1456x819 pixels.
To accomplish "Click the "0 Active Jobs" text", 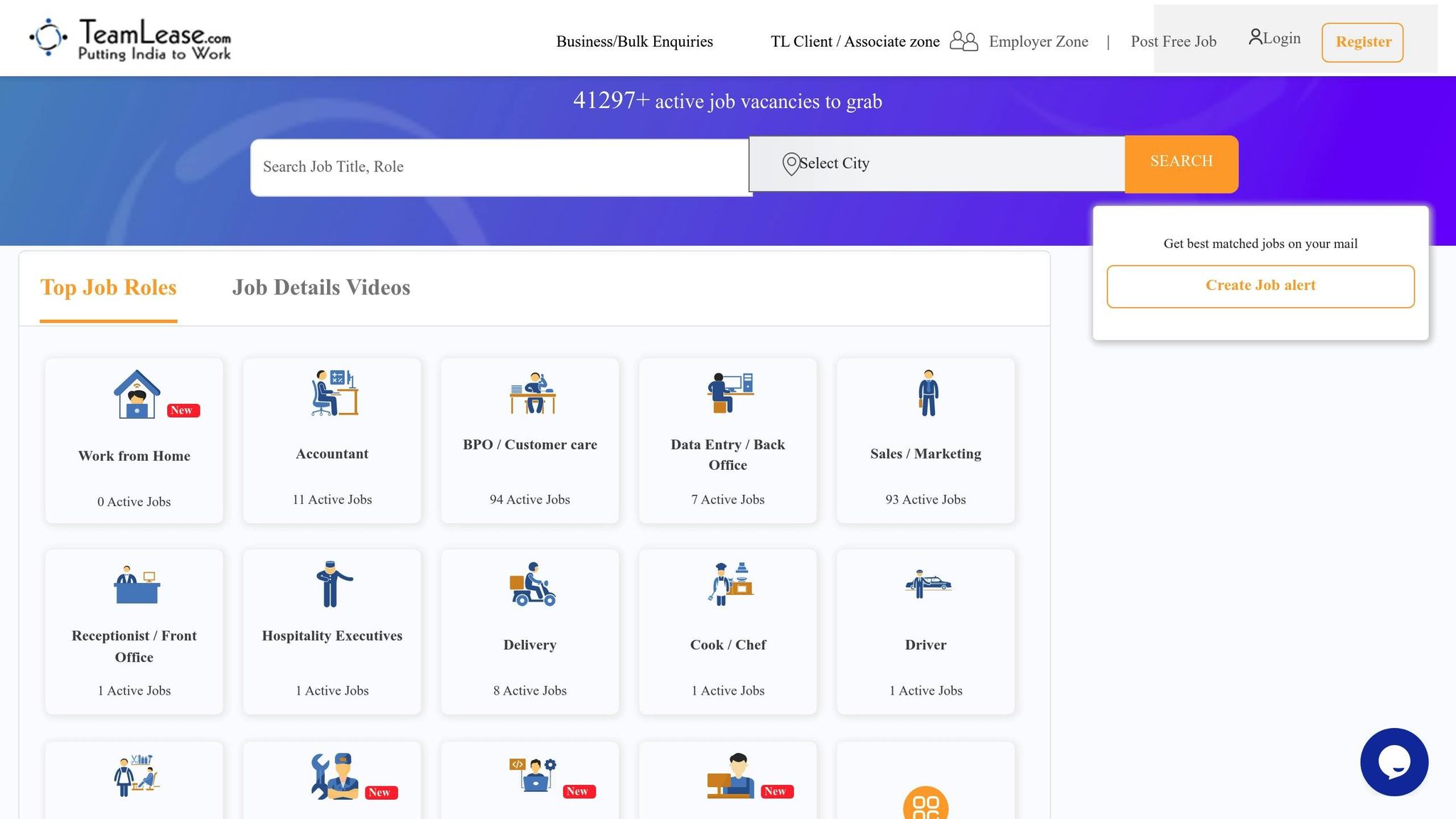I will click(134, 502).
